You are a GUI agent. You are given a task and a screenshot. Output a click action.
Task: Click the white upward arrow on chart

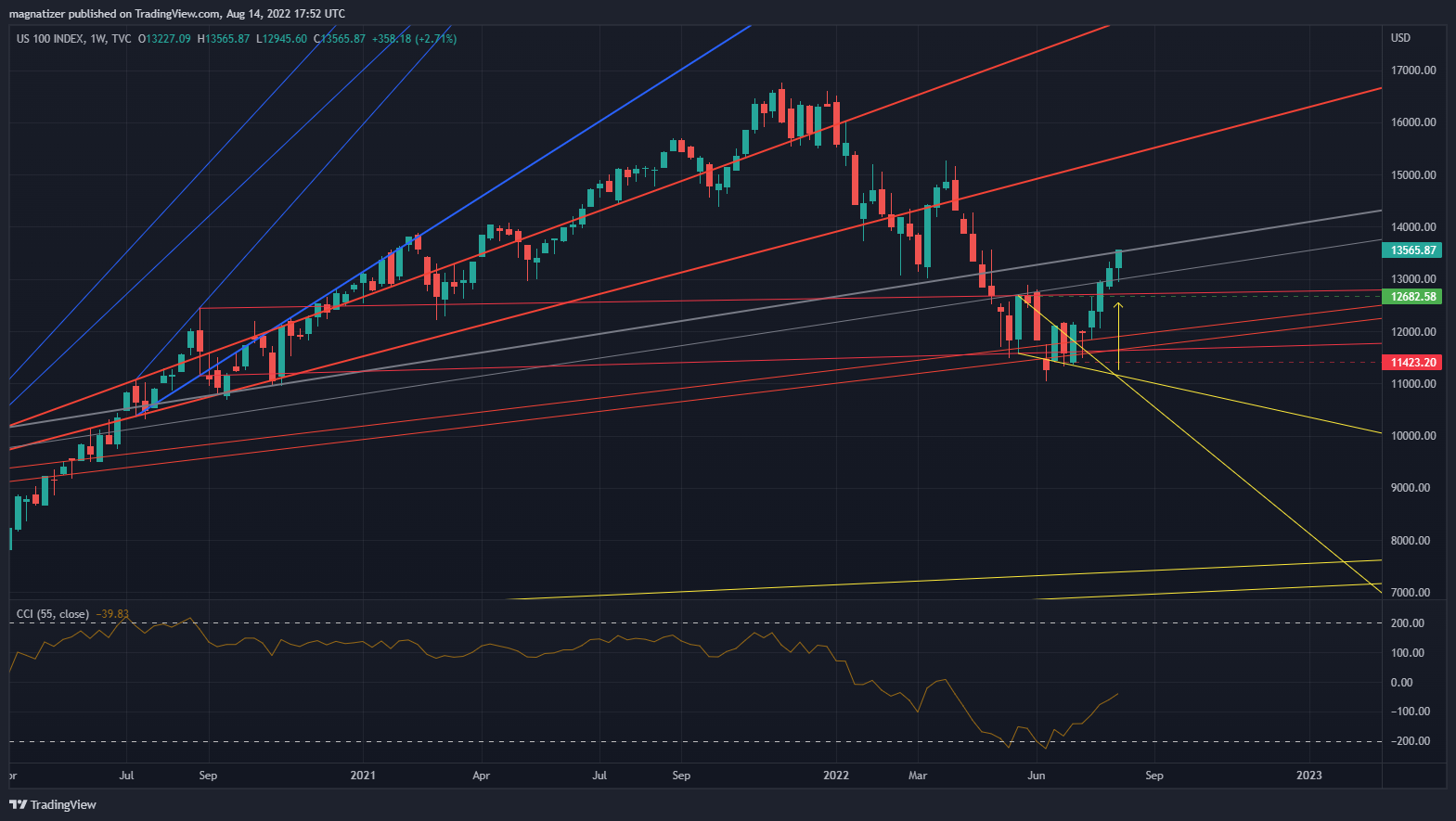click(x=1118, y=334)
